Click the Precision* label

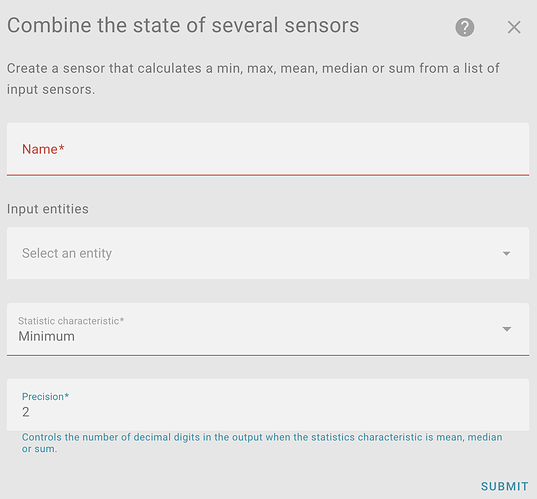tap(46, 397)
